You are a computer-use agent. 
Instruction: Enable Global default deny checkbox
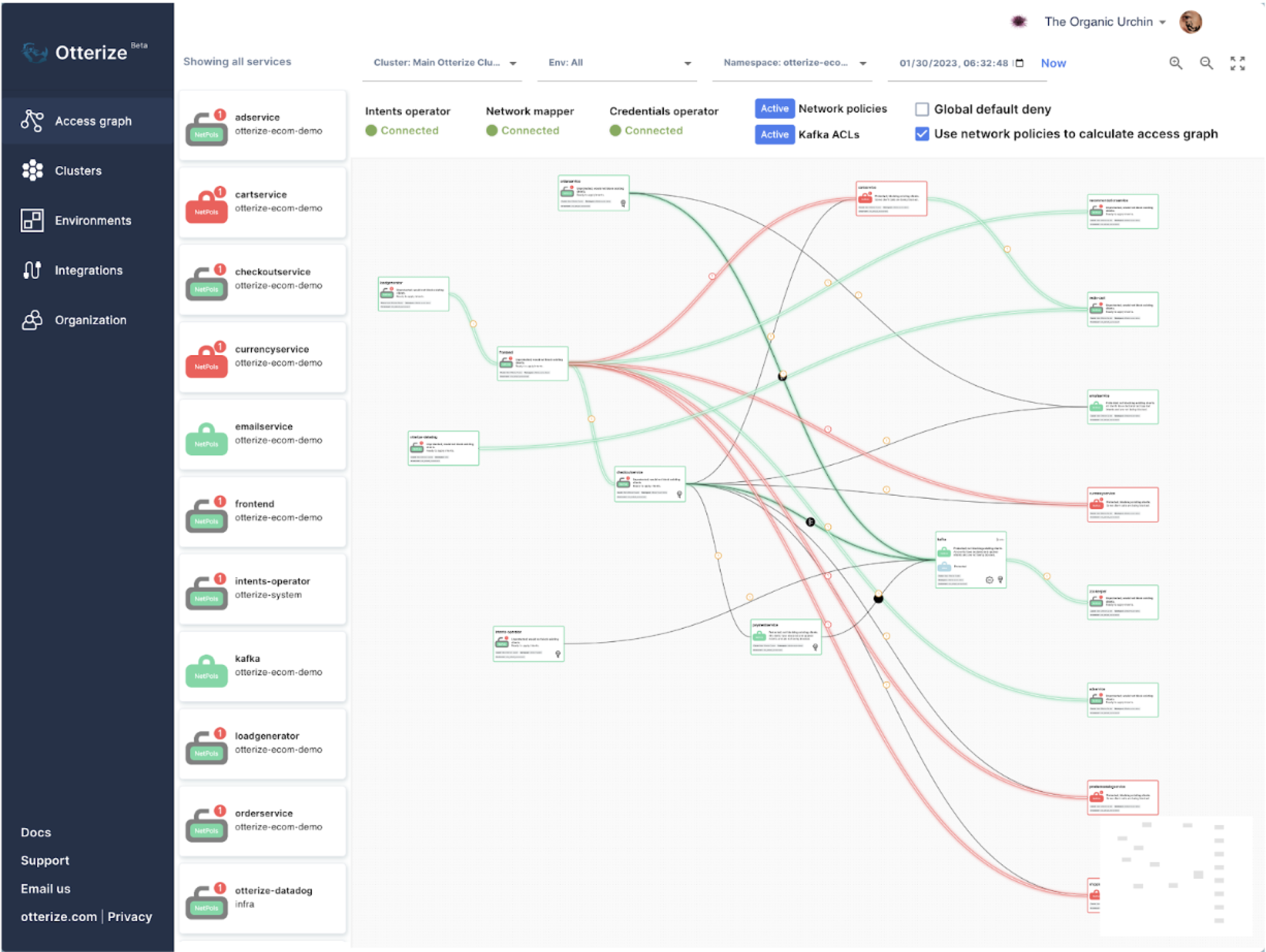point(922,109)
